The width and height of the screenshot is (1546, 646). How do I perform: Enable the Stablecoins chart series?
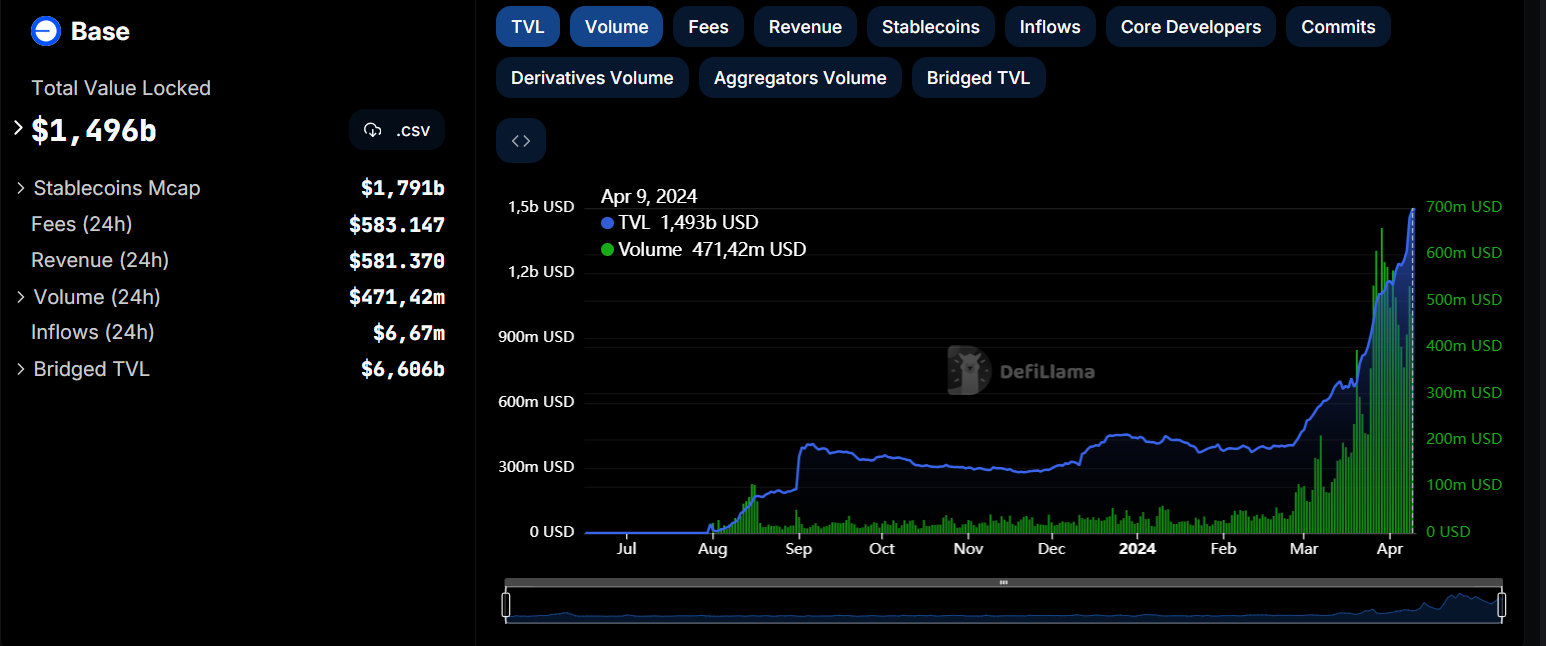pyautogui.click(x=931, y=27)
